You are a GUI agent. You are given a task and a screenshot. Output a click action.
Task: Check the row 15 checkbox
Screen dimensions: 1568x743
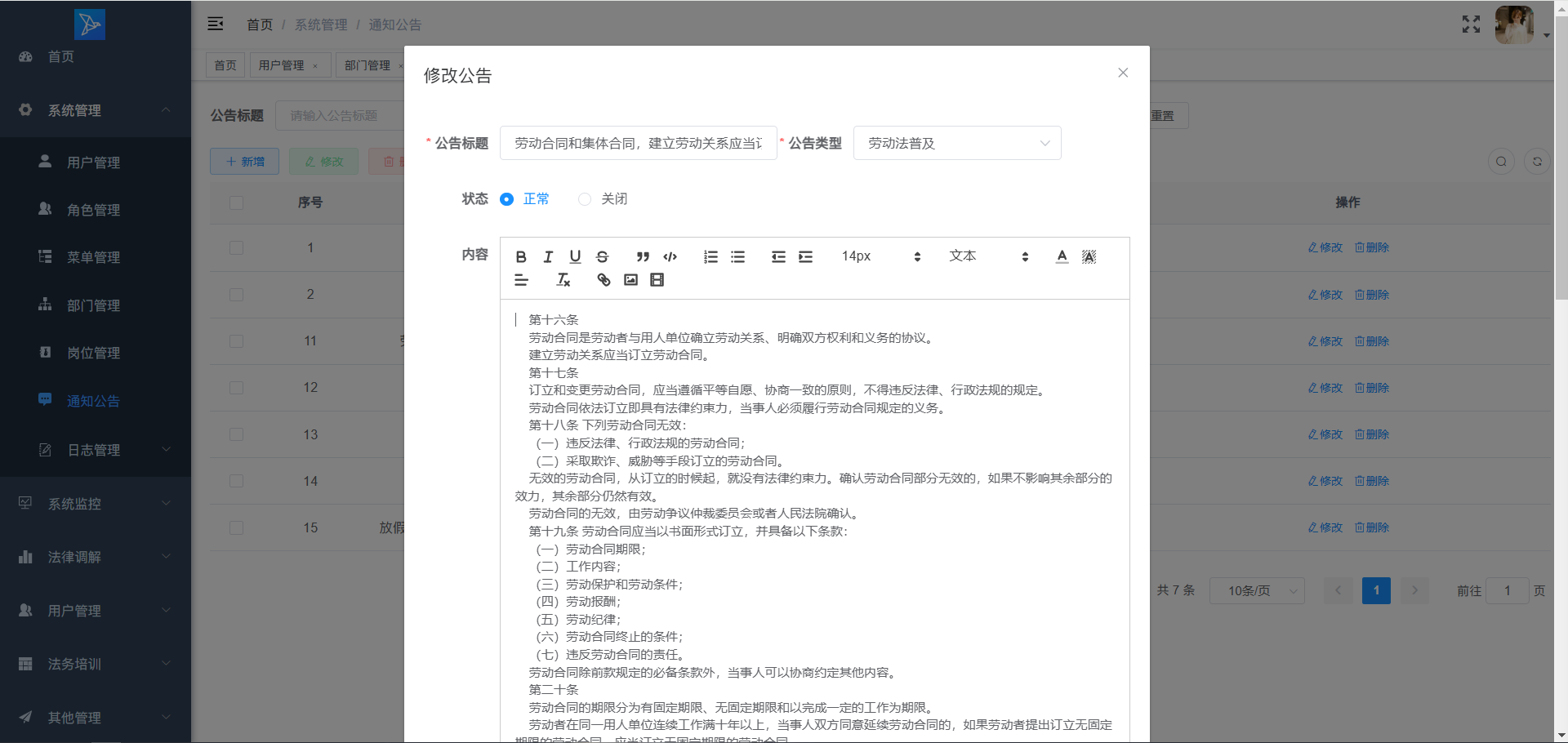[x=237, y=527]
